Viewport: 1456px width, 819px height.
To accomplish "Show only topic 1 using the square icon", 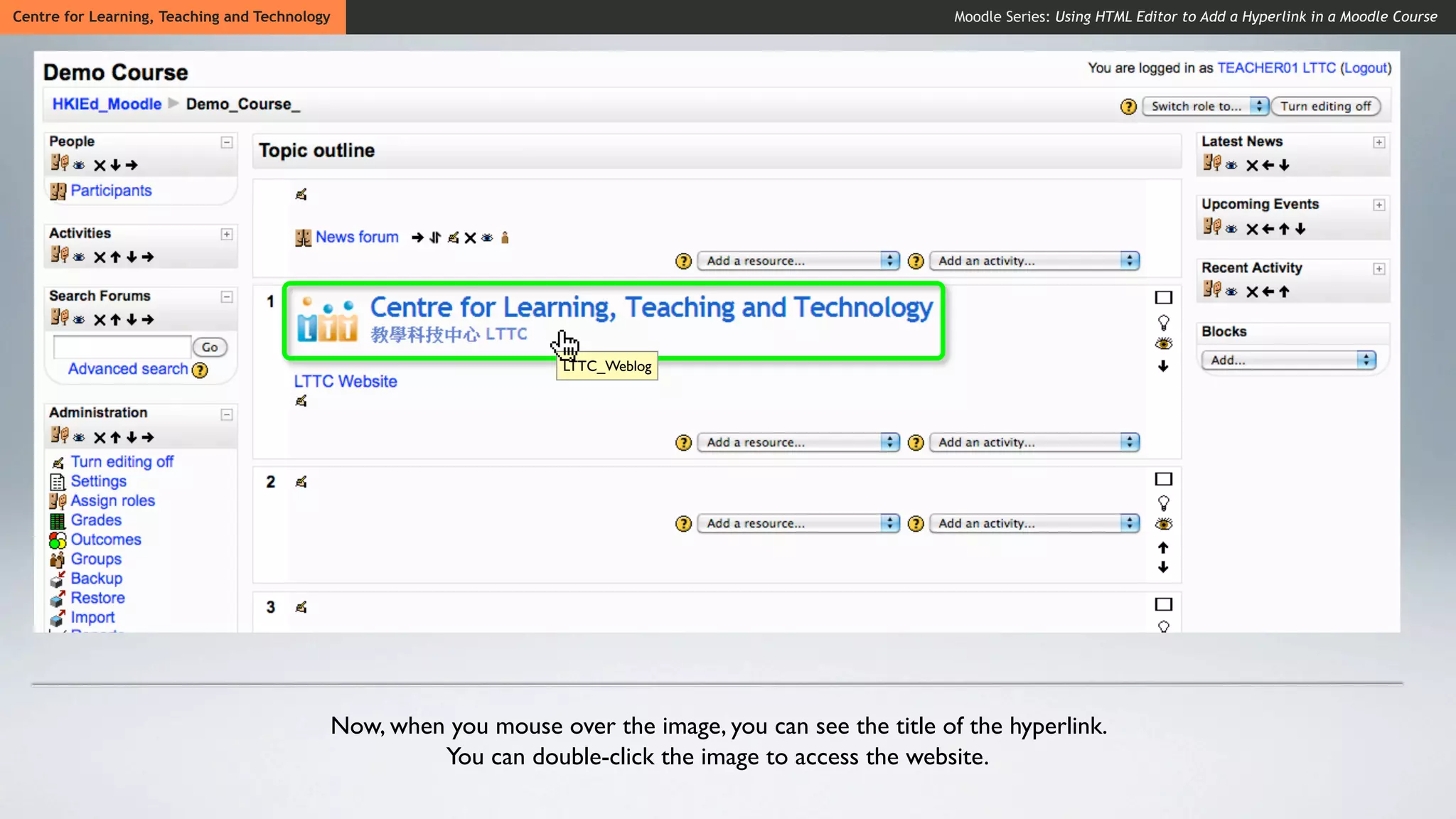I will click(x=1163, y=297).
